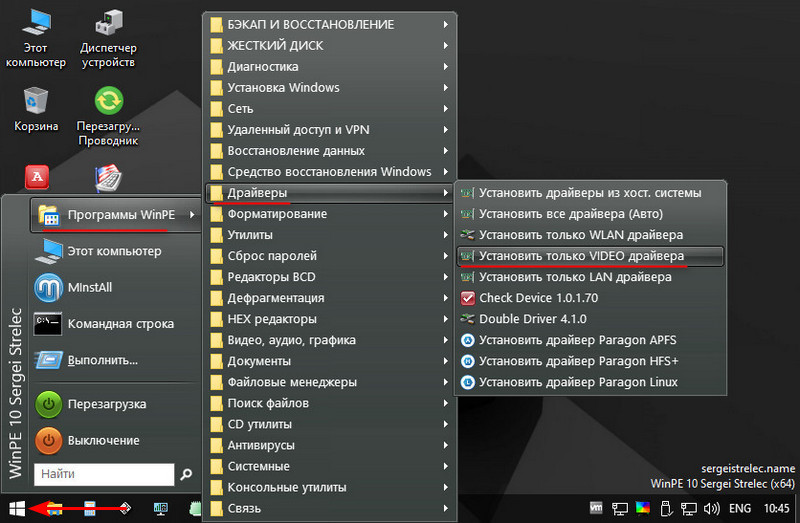Image resolution: width=800 pixels, height=523 pixels.
Task: Click the arrow next to Утилиты
Action: pyautogui.click(x=445, y=235)
